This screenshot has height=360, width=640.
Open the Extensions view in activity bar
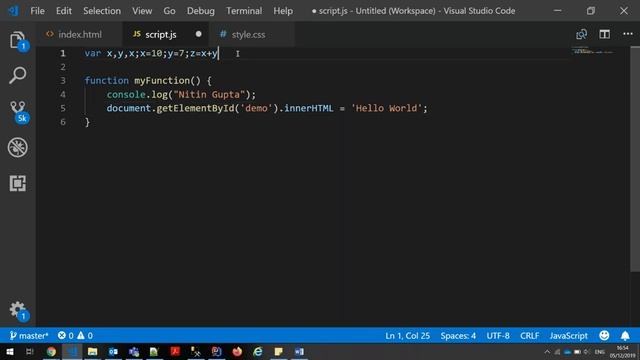coord(18,183)
